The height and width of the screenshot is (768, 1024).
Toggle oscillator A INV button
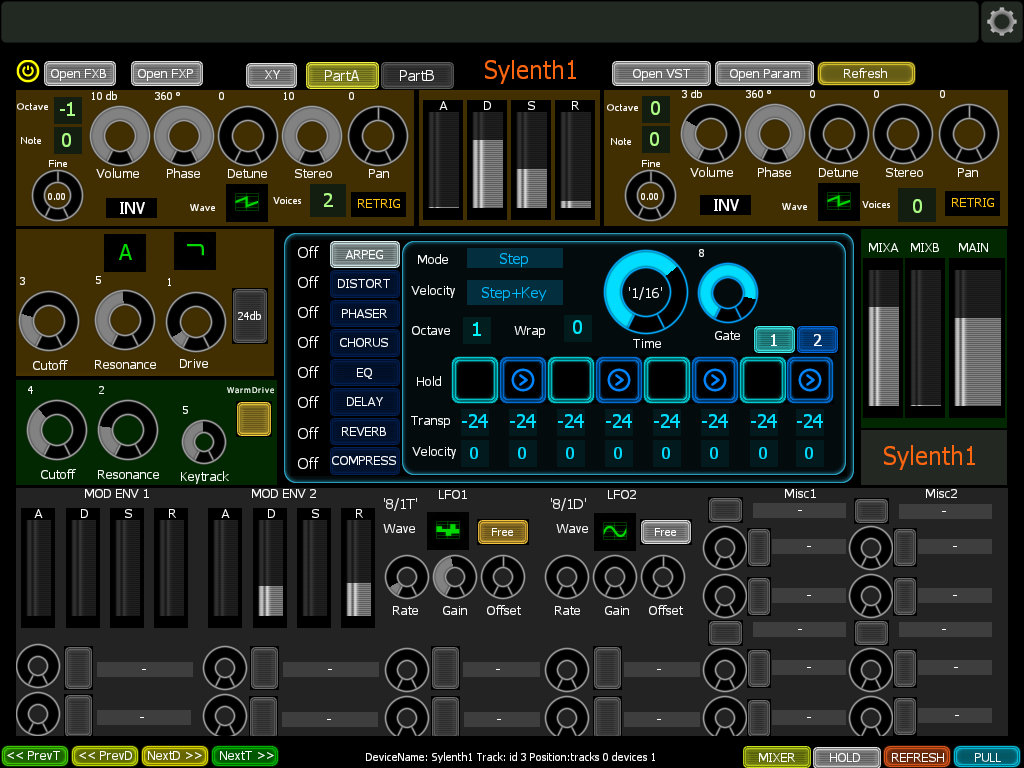point(131,208)
